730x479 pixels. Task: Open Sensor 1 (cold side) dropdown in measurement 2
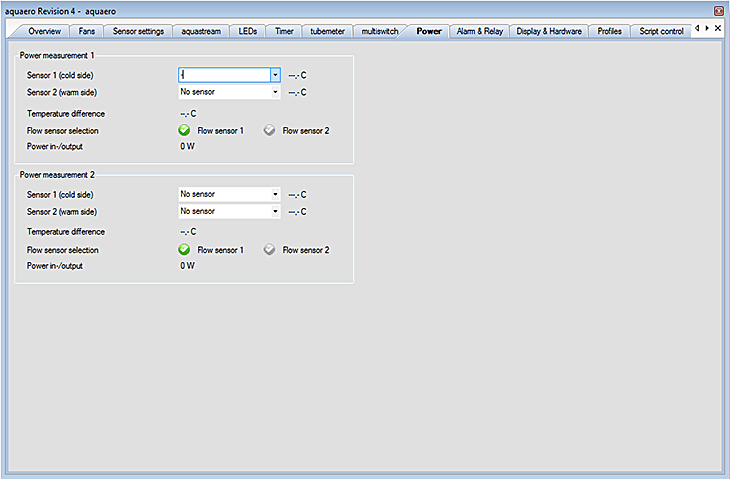coord(274,194)
